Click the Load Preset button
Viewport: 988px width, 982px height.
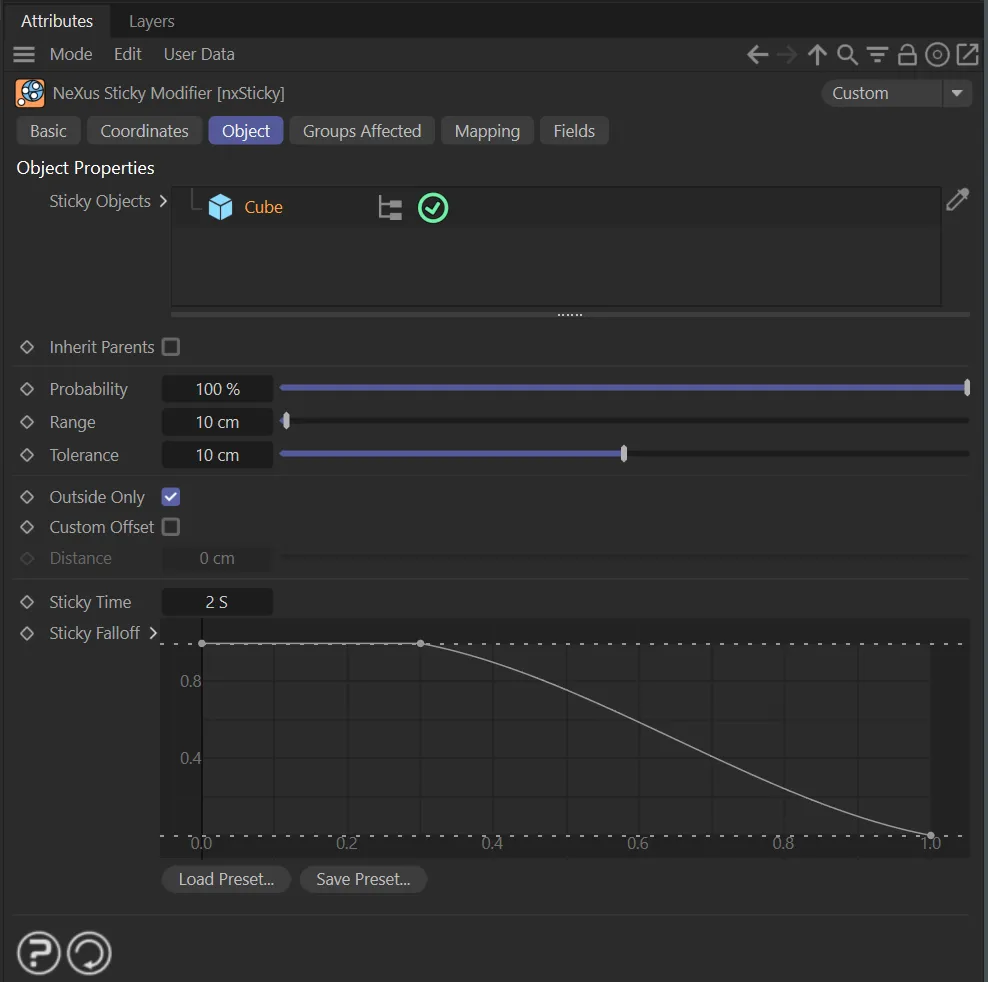226,879
